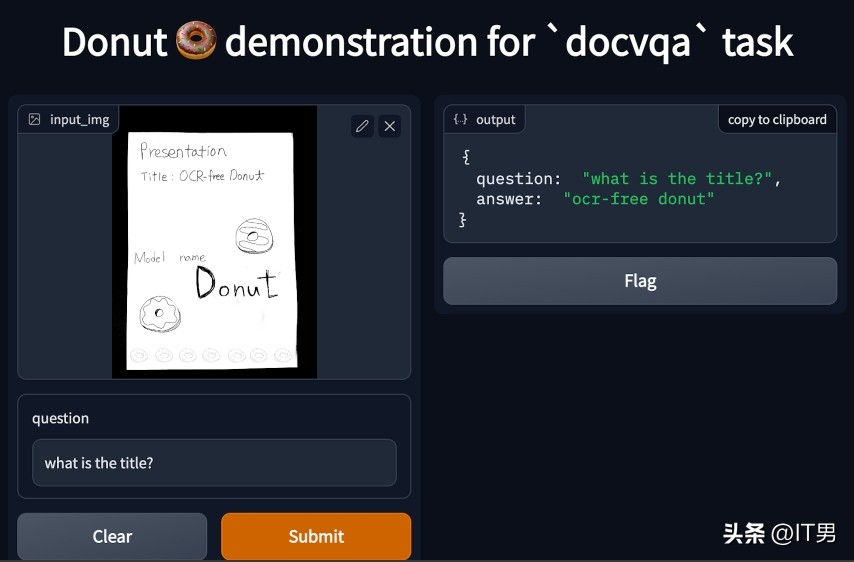Viewport: 854px width, 562px height.
Task: Flag the output result
Action: pyautogui.click(x=640, y=281)
